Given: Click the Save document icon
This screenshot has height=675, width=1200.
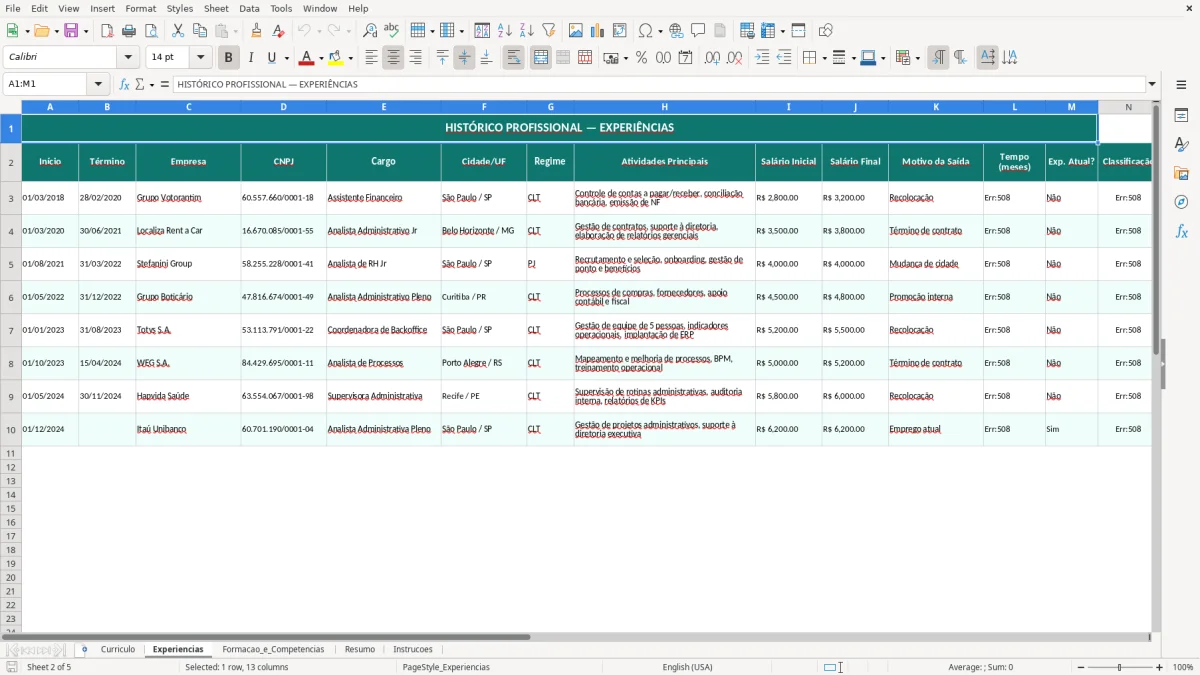Looking at the screenshot, I should click(x=71, y=31).
